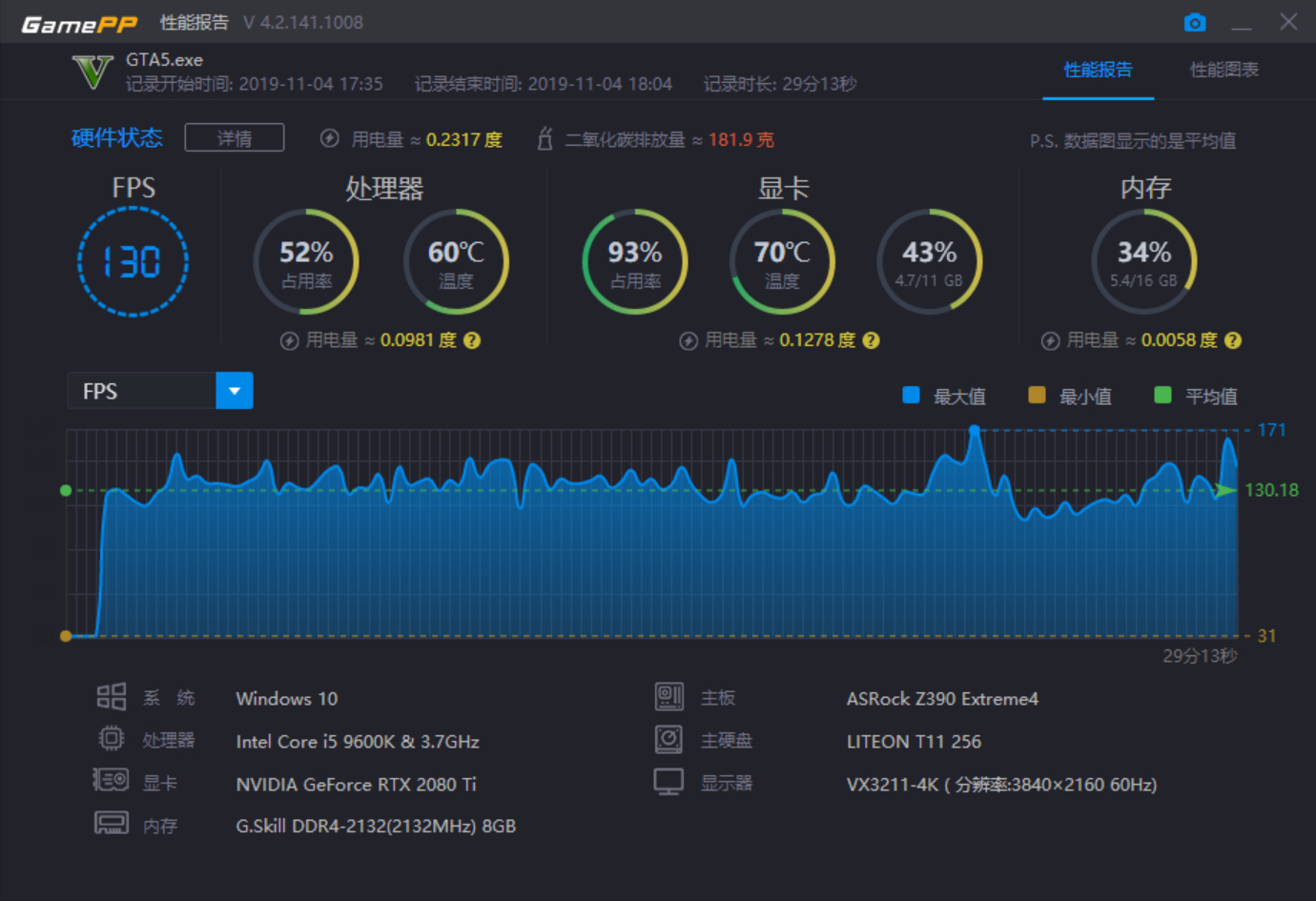Click the hard disk icon beside 主硬盘
Viewport: 1316px width, 901px height.
point(668,739)
